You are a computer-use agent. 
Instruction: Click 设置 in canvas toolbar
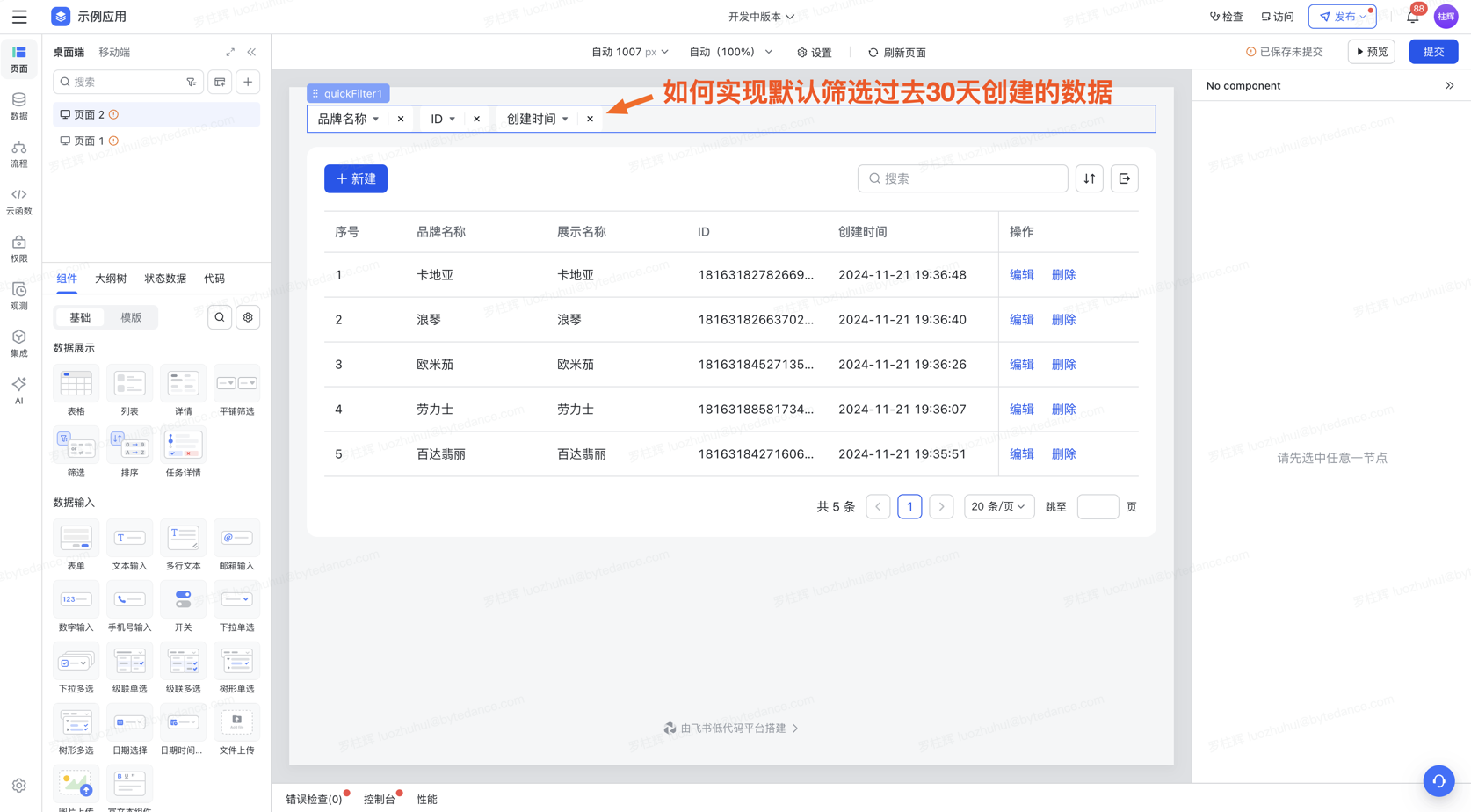(x=815, y=53)
